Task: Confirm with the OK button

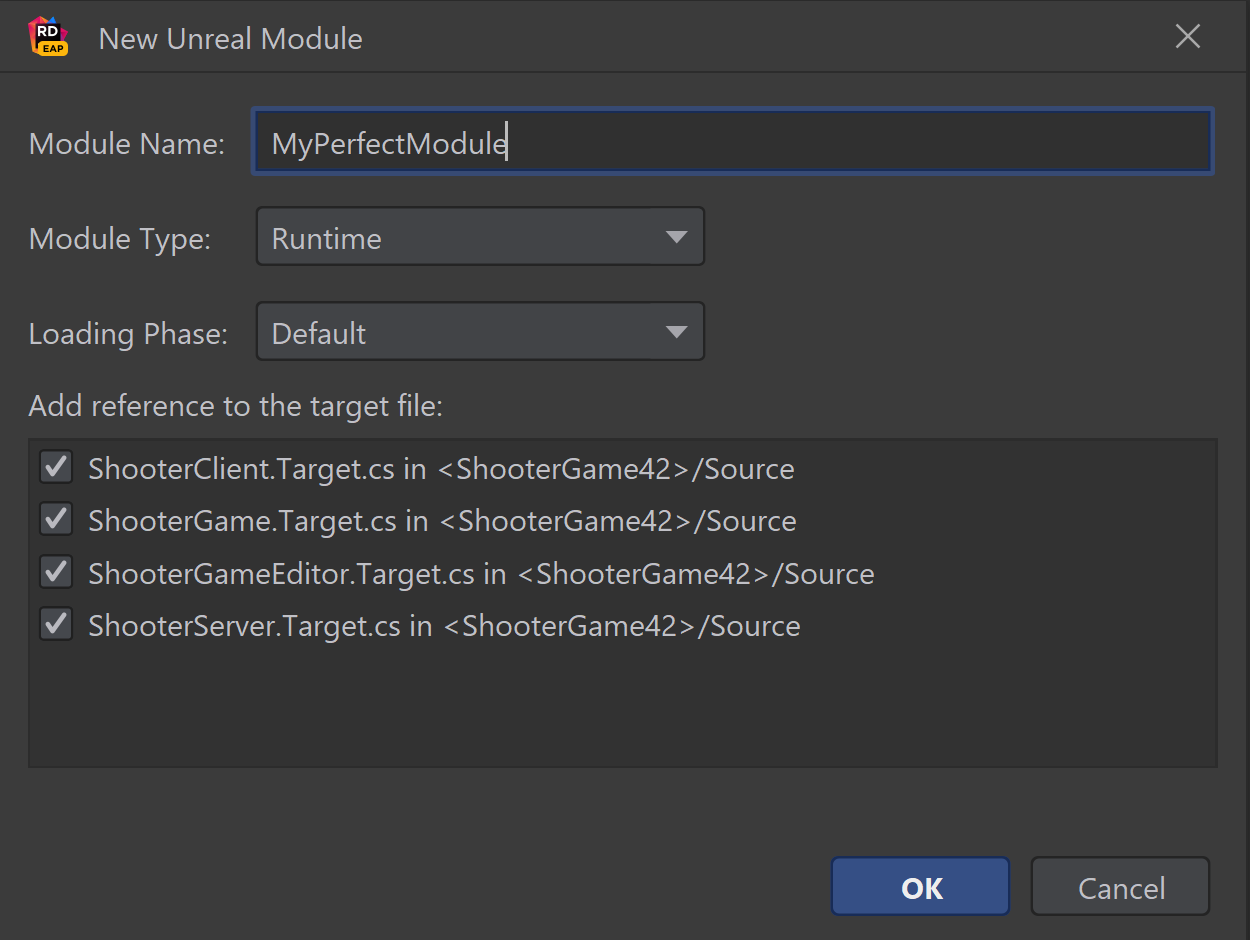Action: pyautogui.click(x=920, y=887)
